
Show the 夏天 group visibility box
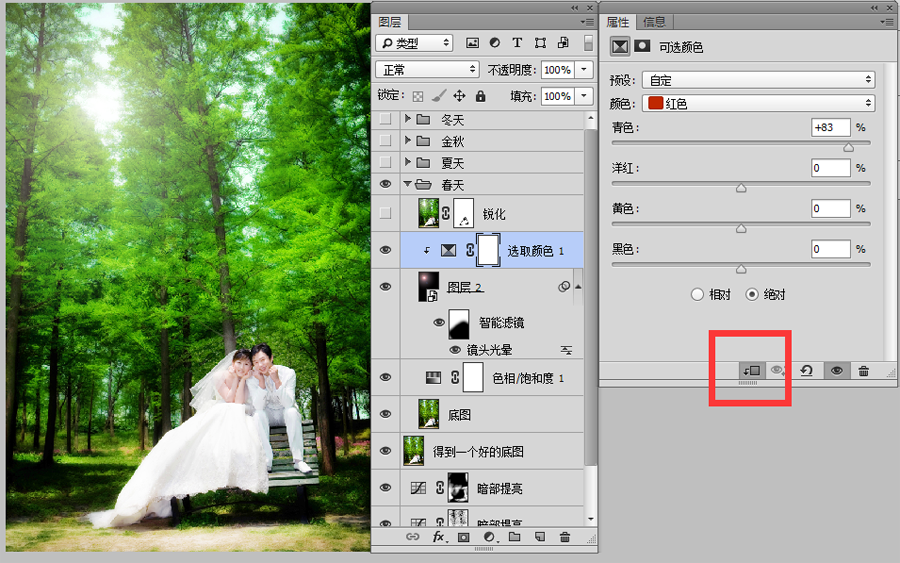coord(386,162)
